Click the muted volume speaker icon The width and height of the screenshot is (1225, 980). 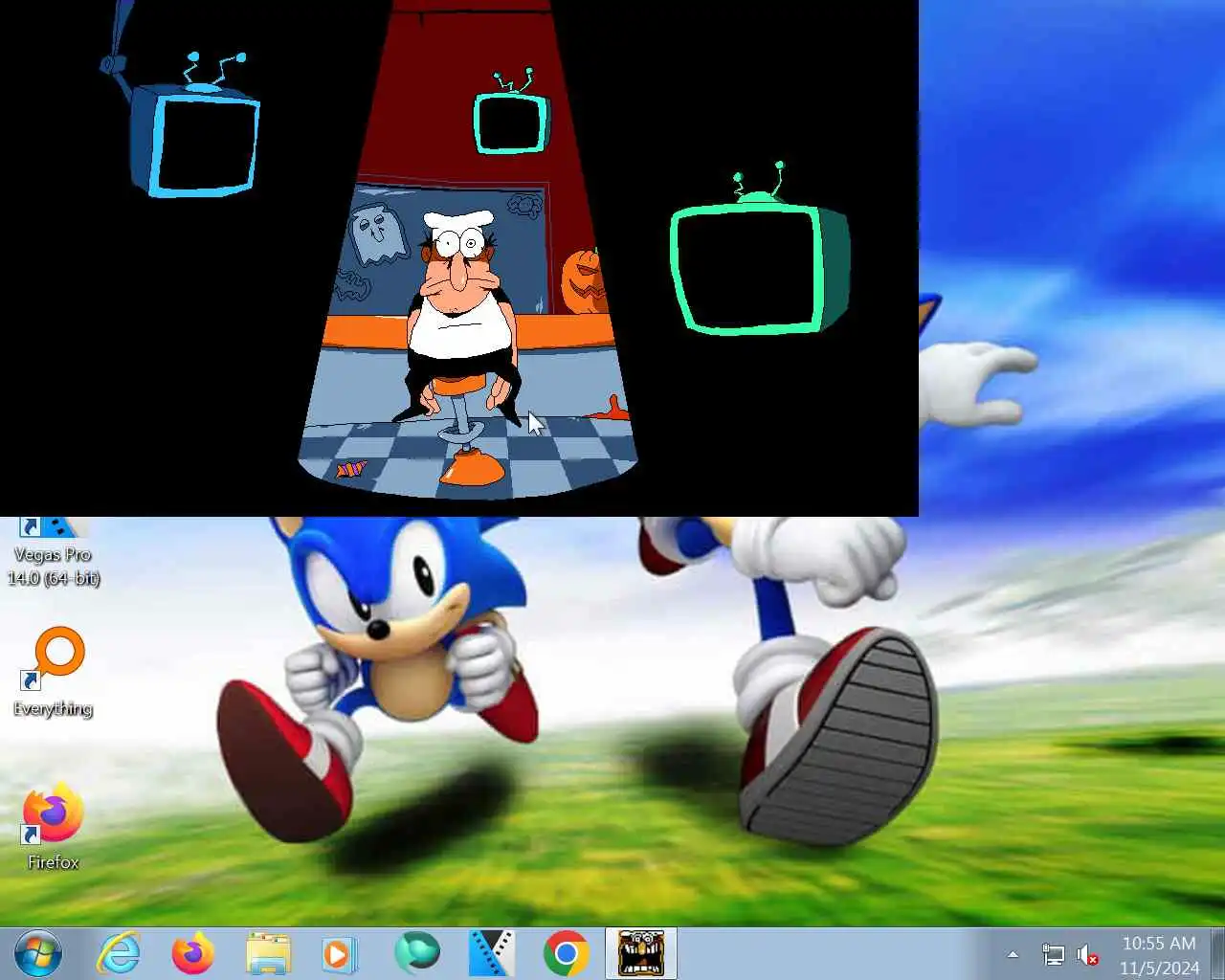(x=1087, y=954)
